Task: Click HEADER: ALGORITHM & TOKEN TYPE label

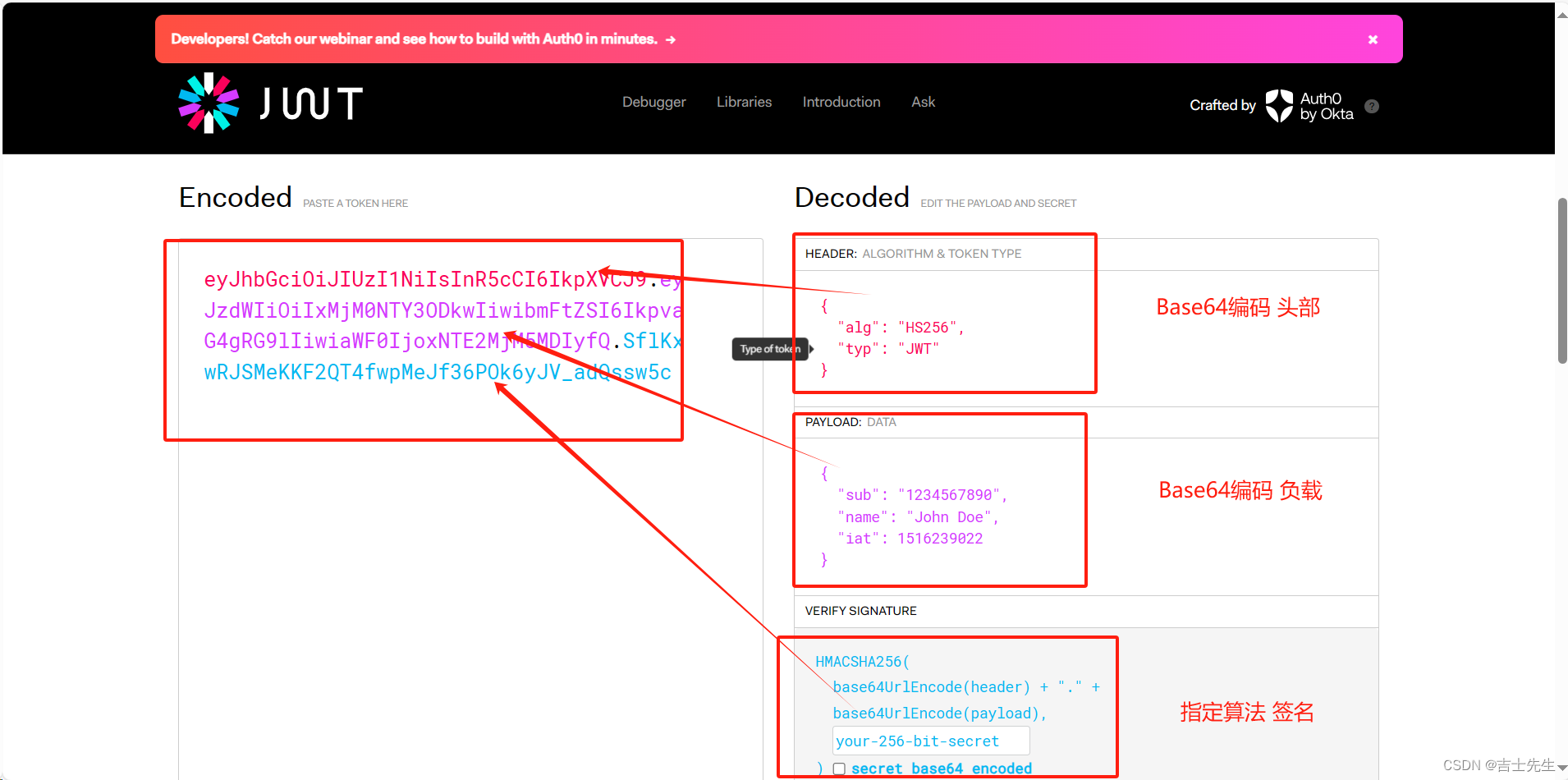Action: (913, 254)
